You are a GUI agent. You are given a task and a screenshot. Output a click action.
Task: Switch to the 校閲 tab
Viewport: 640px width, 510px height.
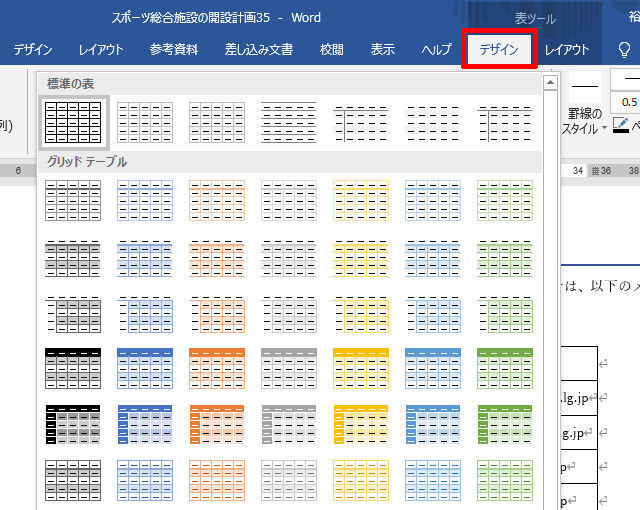[x=331, y=50]
